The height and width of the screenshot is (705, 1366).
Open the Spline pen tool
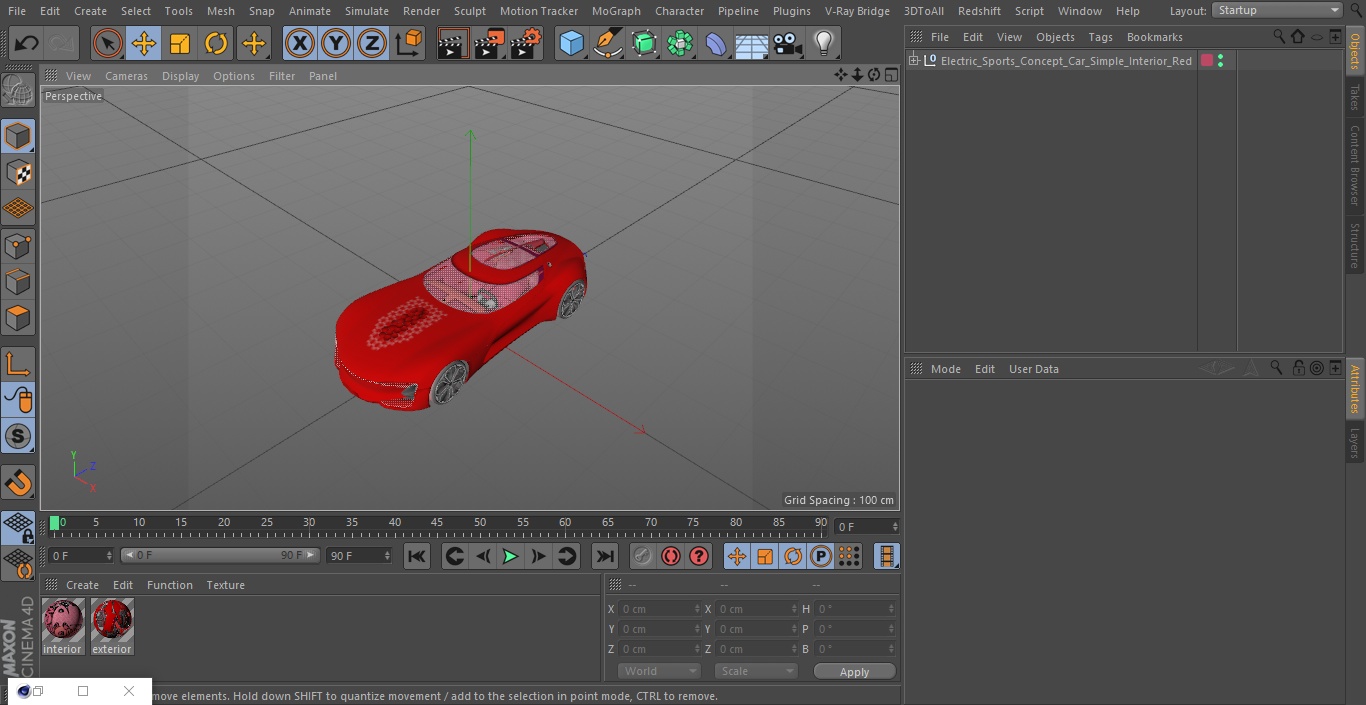(x=607, y=43)
